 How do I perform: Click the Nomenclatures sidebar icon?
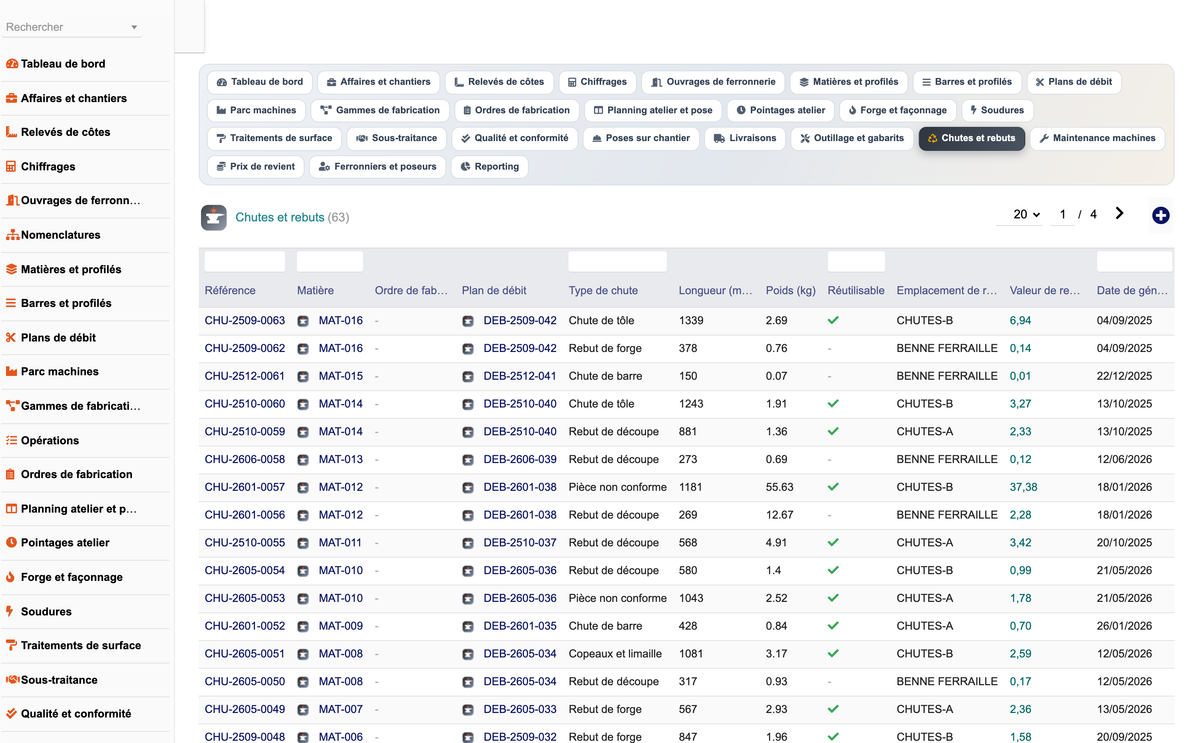coord(12,235)
